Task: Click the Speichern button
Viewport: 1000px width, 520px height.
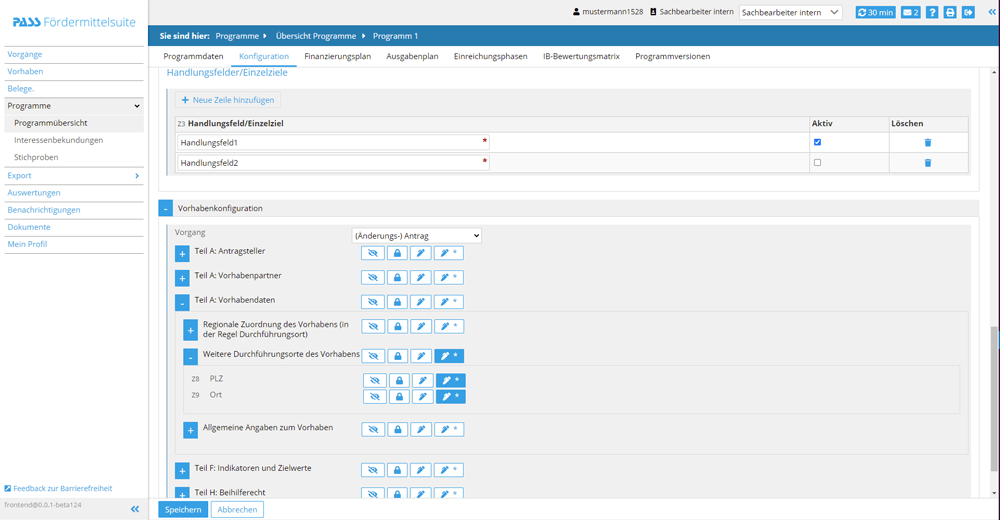Action: (x=183, y=509)
